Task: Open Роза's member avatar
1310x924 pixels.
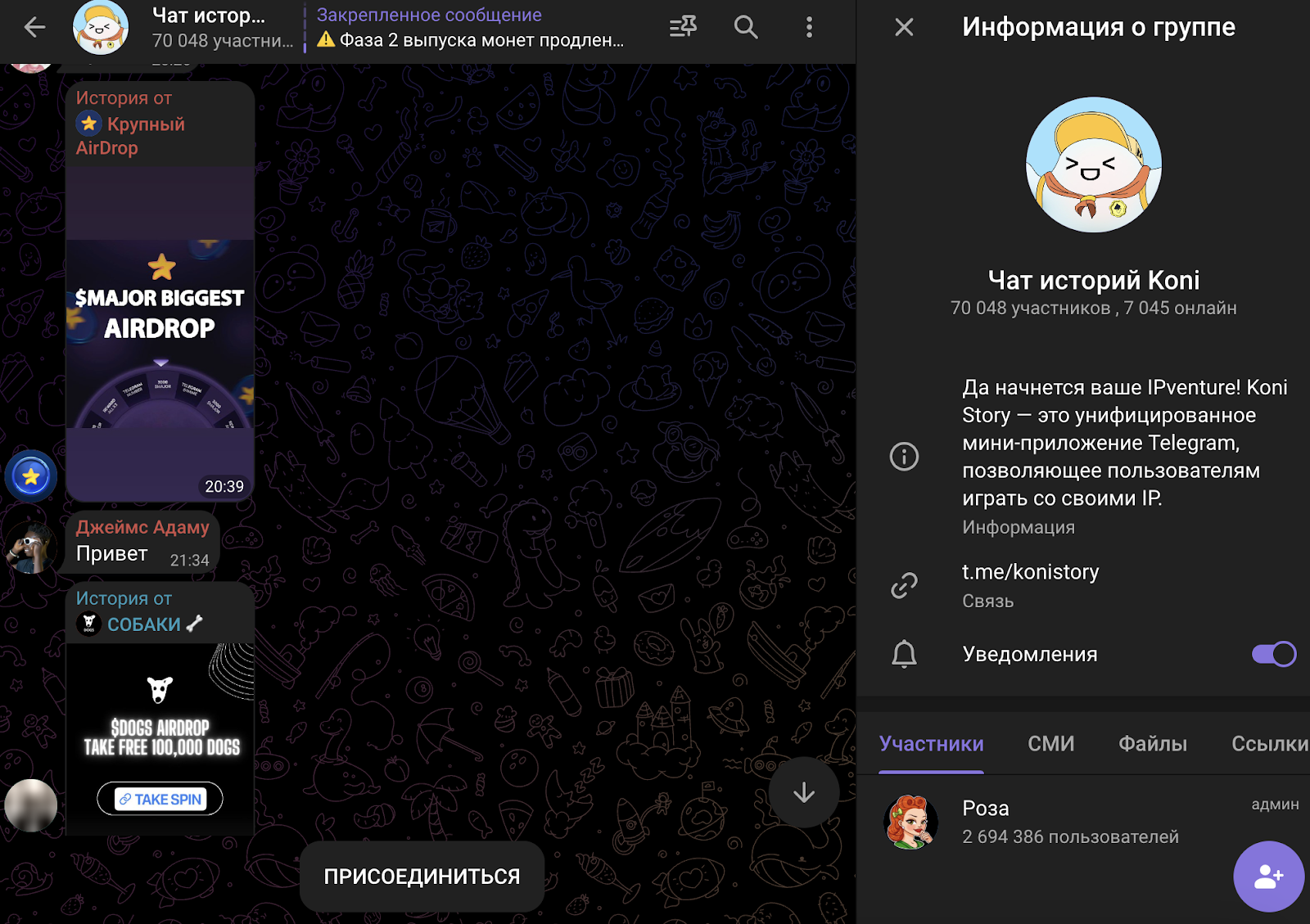Action: pos(910,822)
